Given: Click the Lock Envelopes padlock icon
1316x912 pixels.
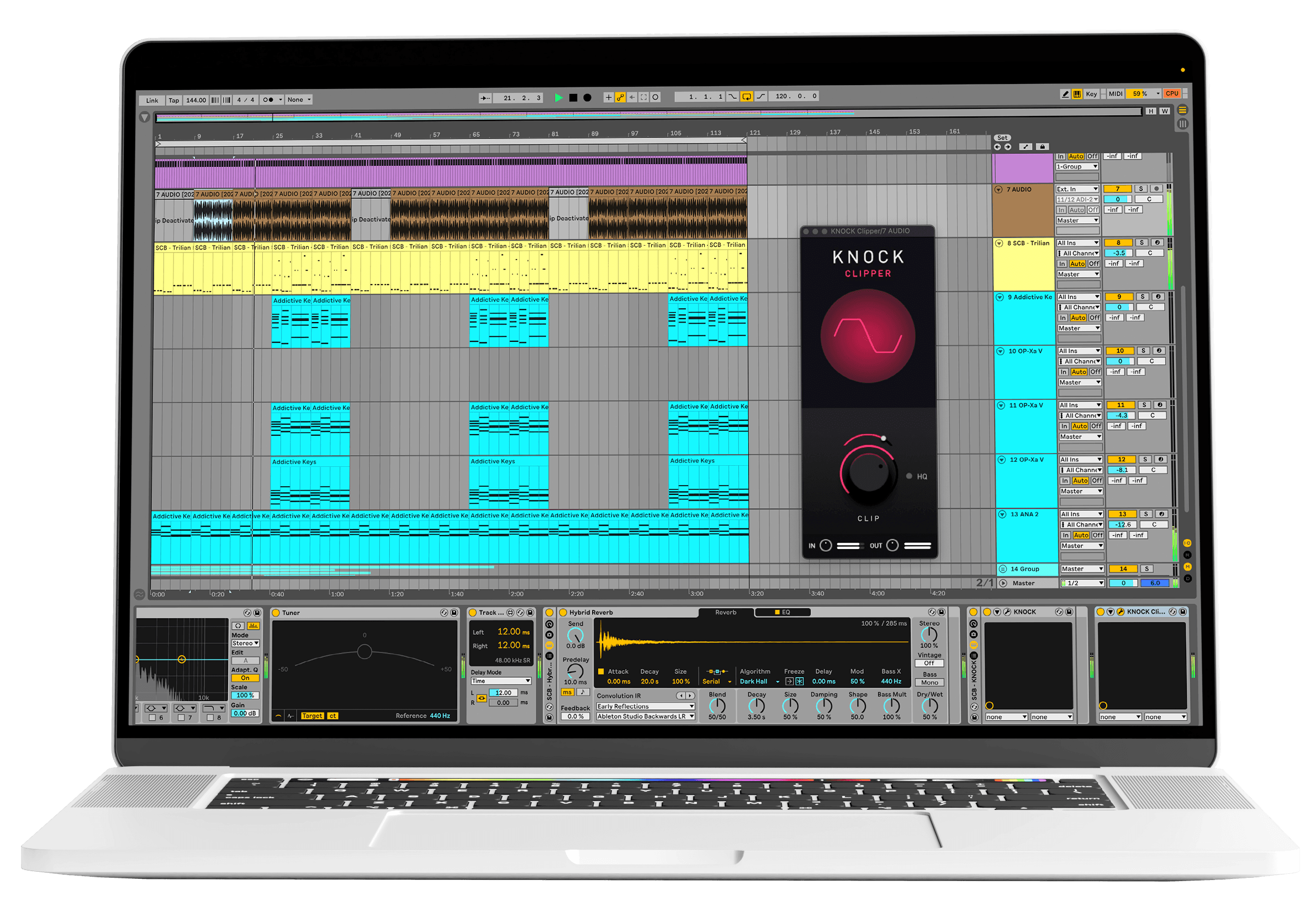Looking at the screenshot, I should [1042, 147].
